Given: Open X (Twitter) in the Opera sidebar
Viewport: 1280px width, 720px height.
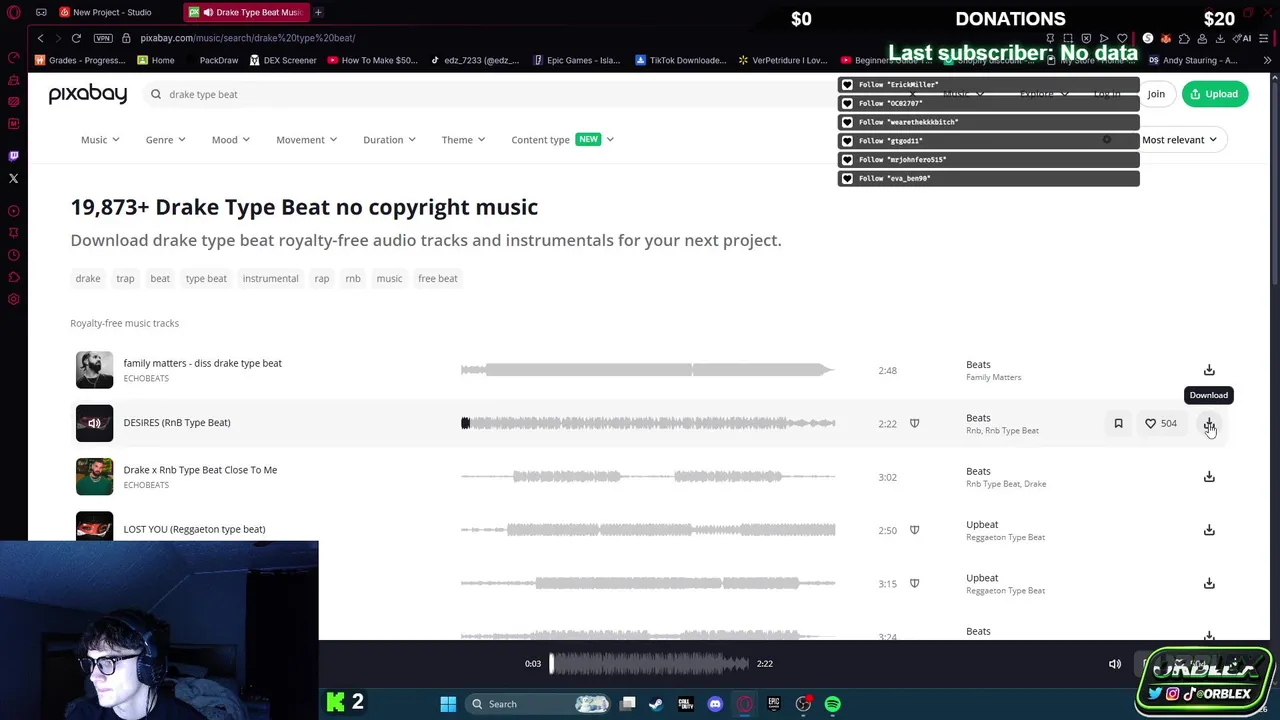Looking at the screenshot, I should click(13, 179).
